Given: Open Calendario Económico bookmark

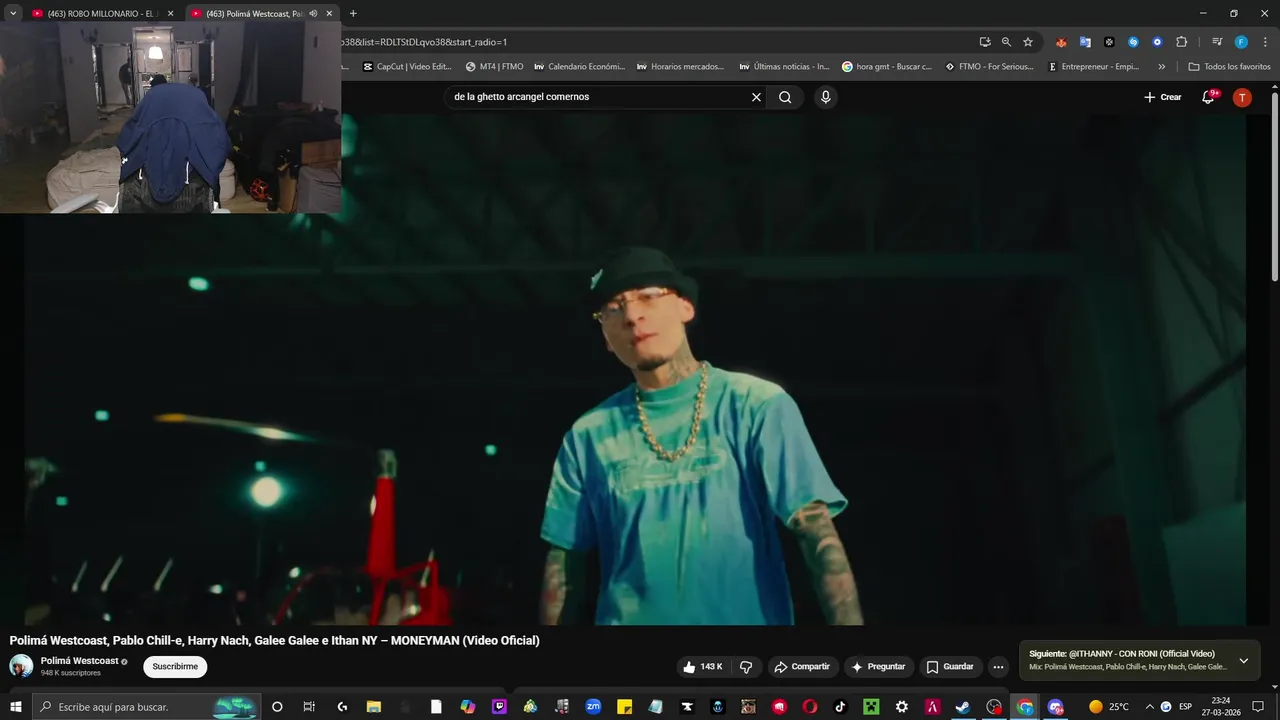Looking at the screenshot, I should click(x=579, y=67).
